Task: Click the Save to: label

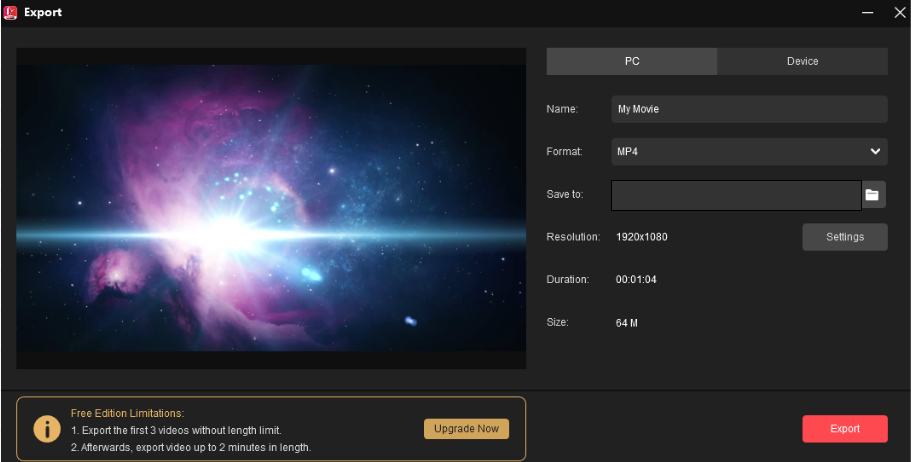Action: point(565,194)
